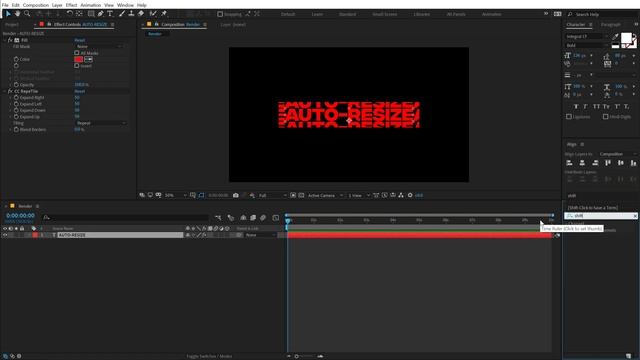This screenshot has width=640, height=360.
Task: Click the eyedropper in Character panel
Action: click(615, 37)
